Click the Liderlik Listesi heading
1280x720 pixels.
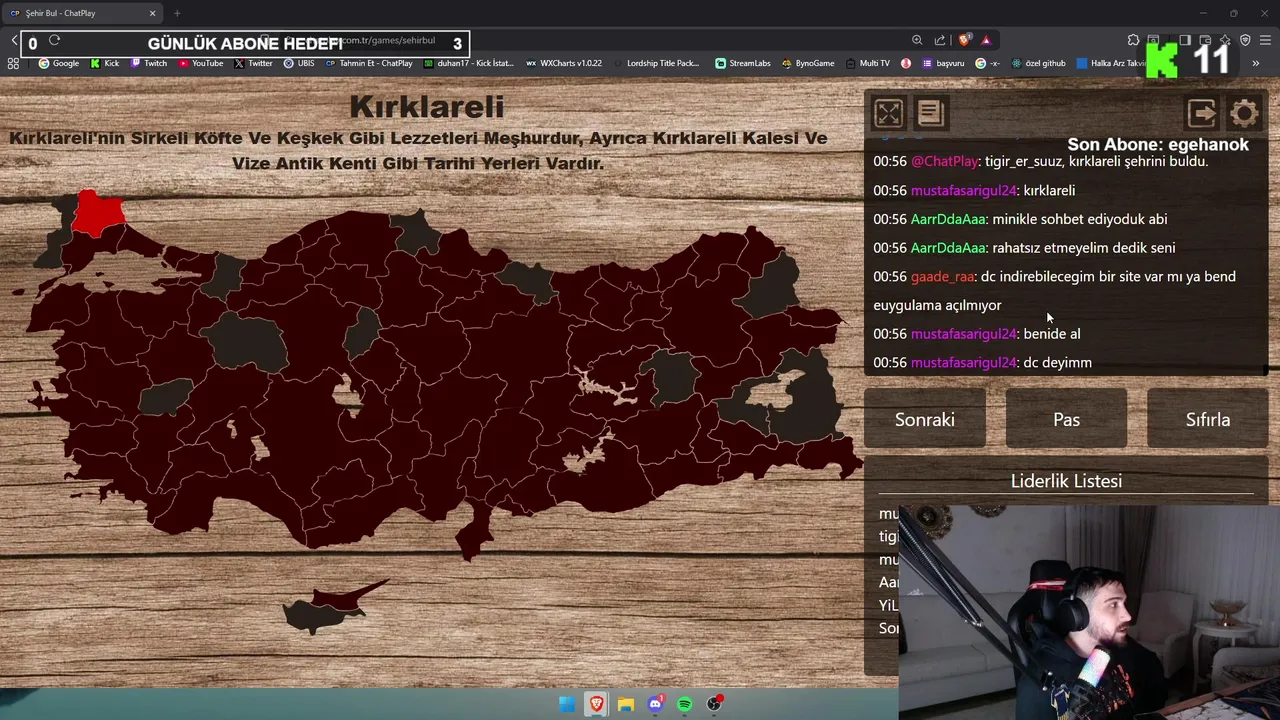point(1066,481)
